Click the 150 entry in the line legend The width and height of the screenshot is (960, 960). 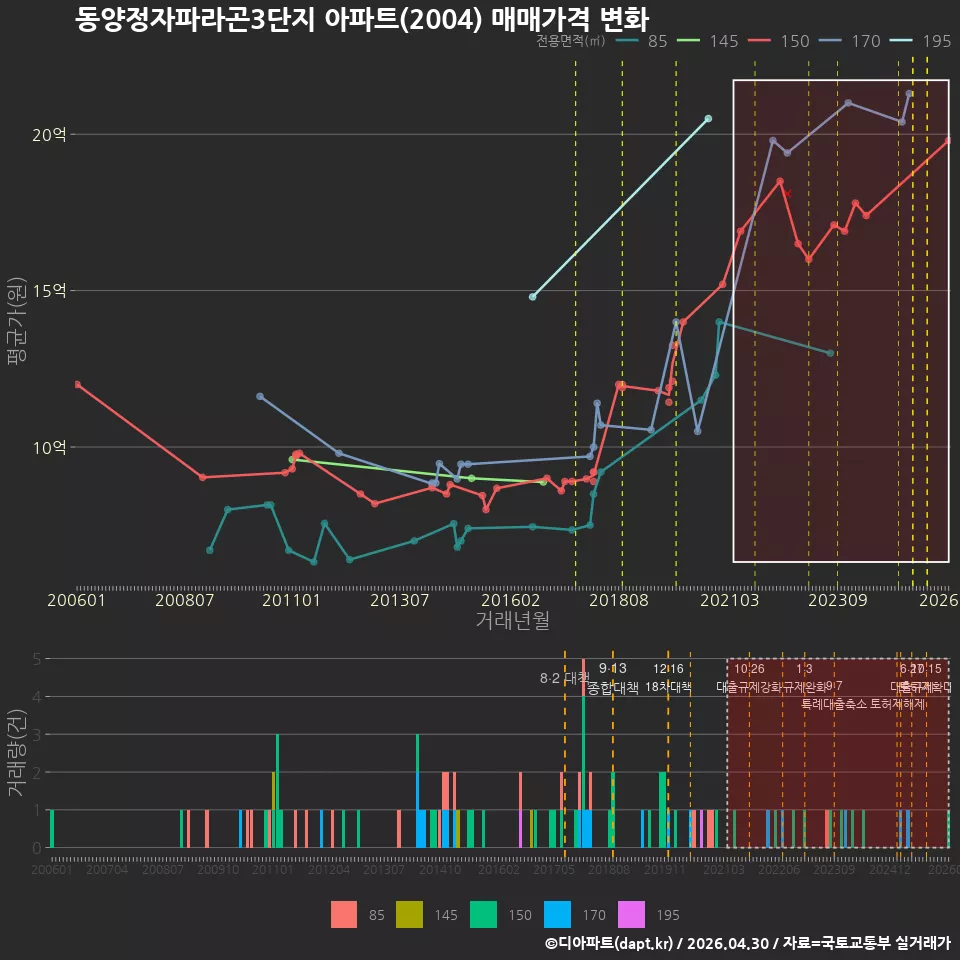tap(779, 41)
